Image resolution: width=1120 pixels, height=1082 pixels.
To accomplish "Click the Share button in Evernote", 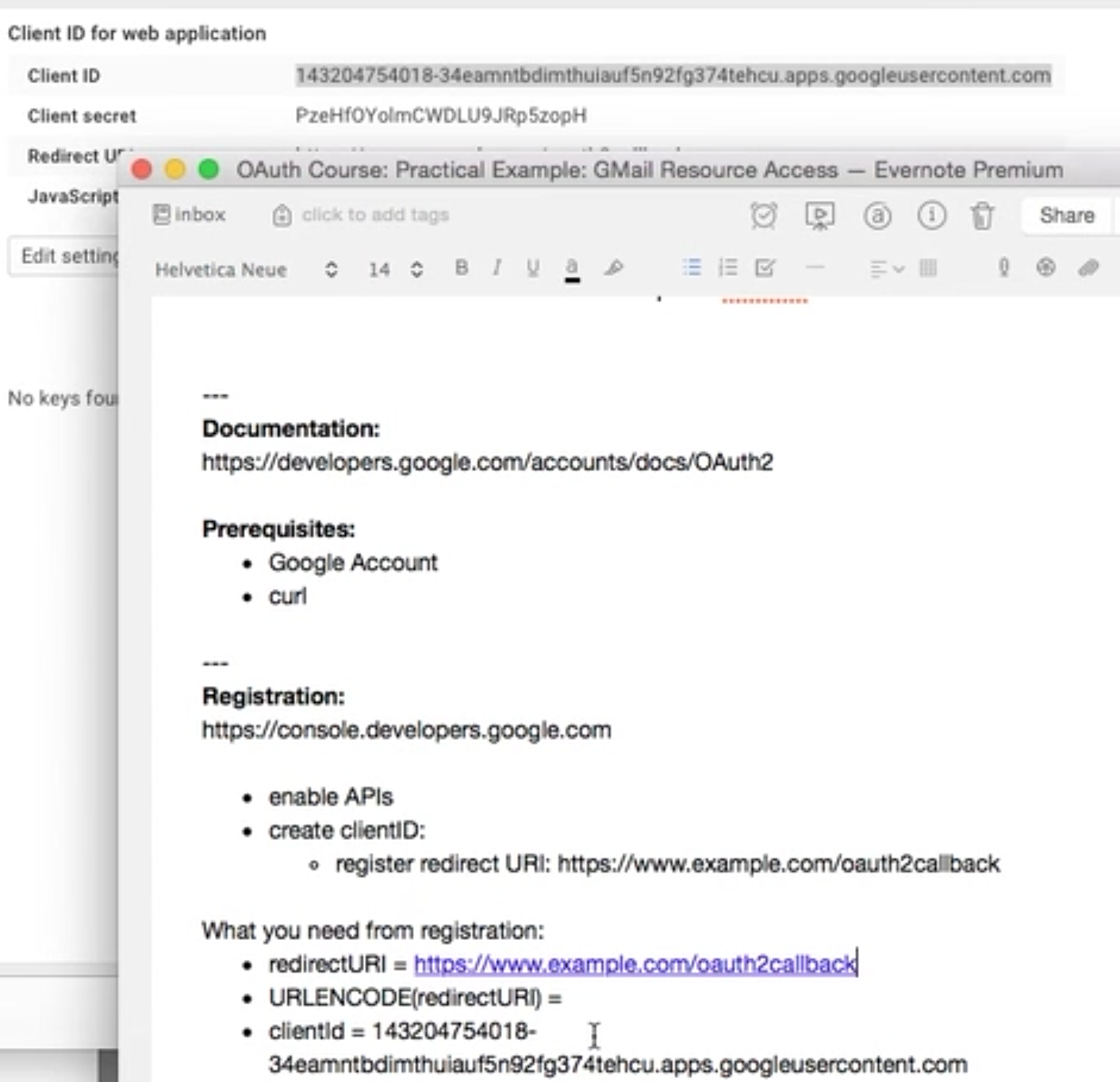I will pos(1067,215).
